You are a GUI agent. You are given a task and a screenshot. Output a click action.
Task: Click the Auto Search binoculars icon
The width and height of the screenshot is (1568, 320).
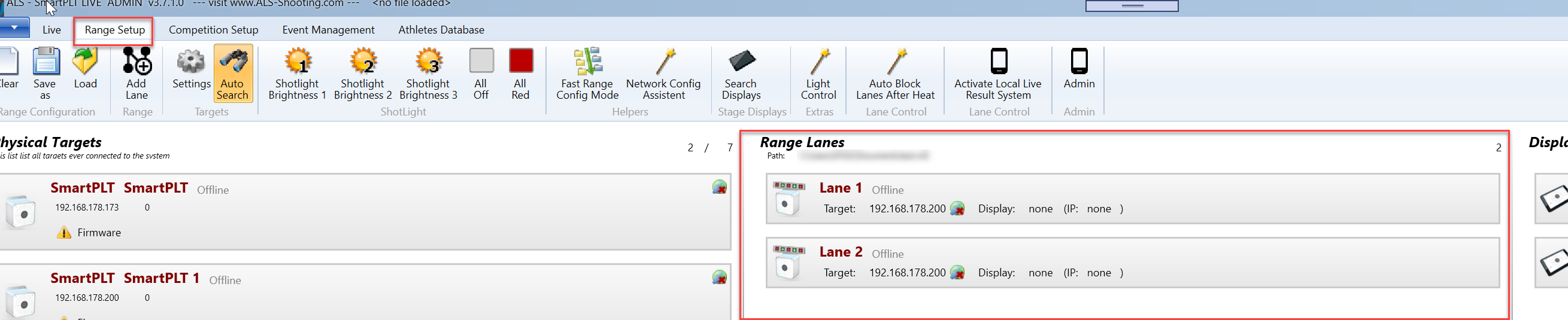232,62
